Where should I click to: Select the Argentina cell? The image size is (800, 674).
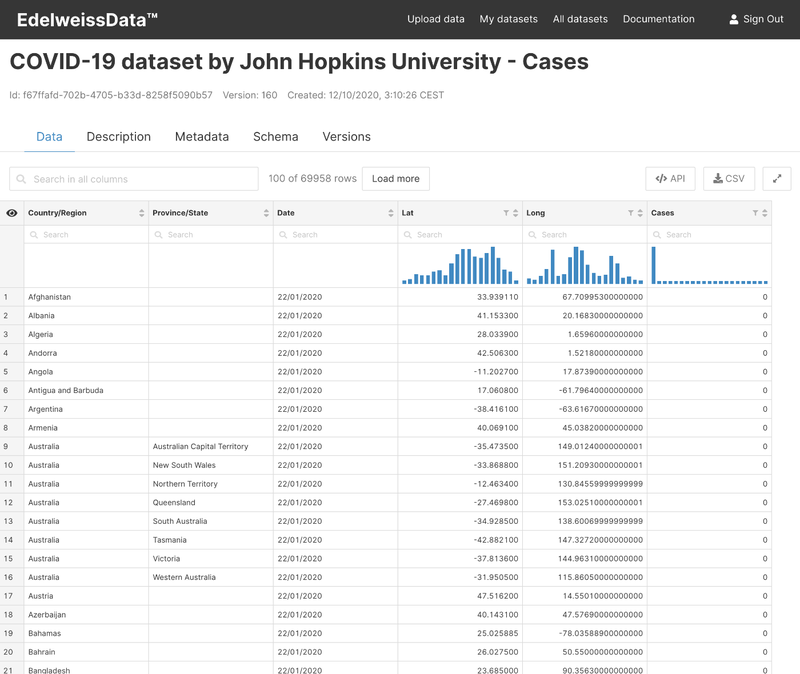(86, 409)
